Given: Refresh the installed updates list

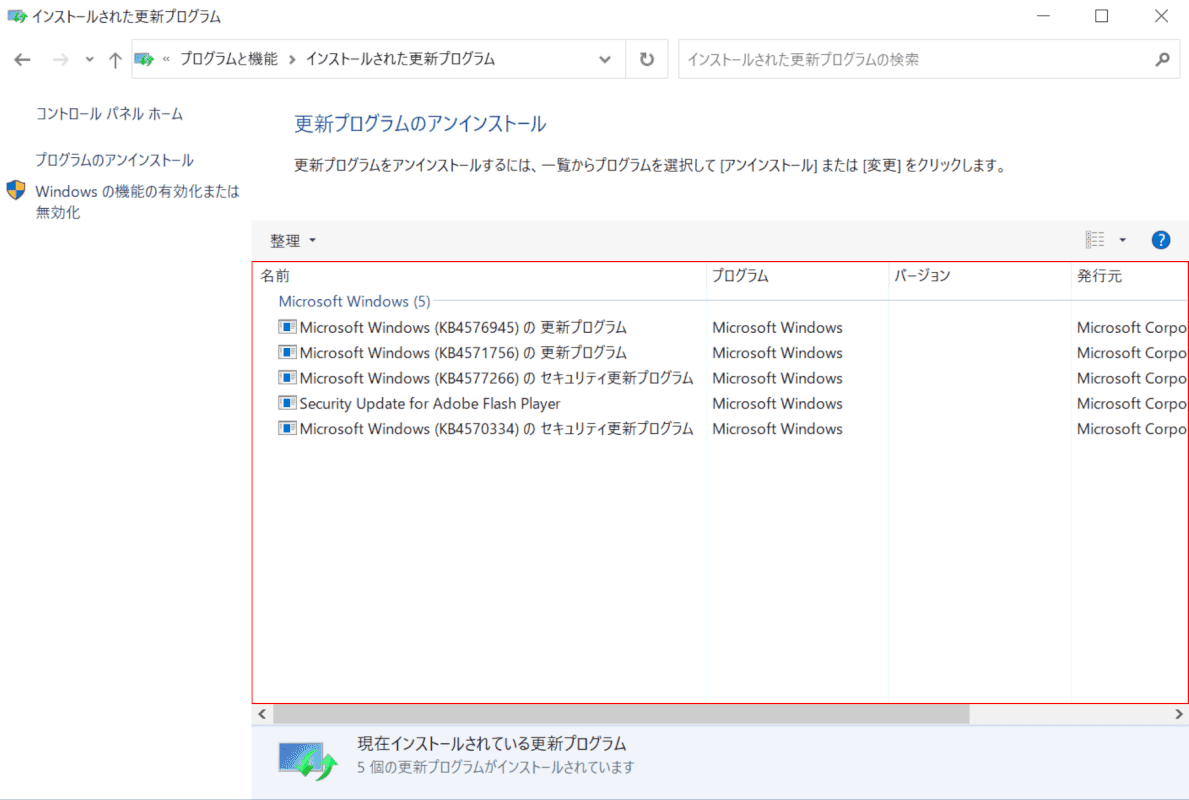Looking at the screenshot, I should [646, 59].
